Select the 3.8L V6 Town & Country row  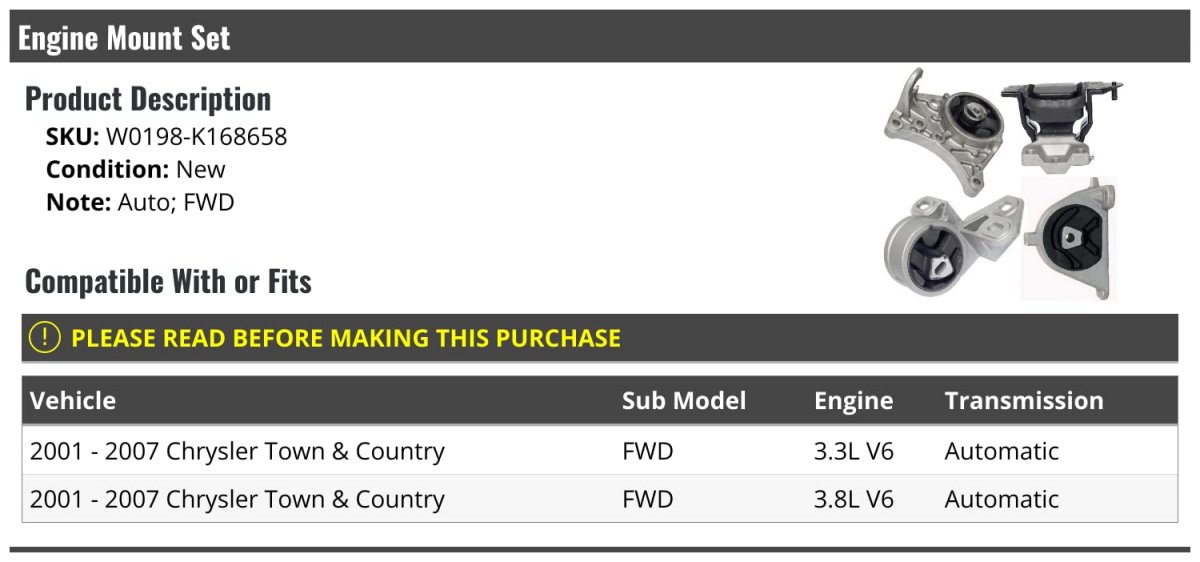(237, 499)
